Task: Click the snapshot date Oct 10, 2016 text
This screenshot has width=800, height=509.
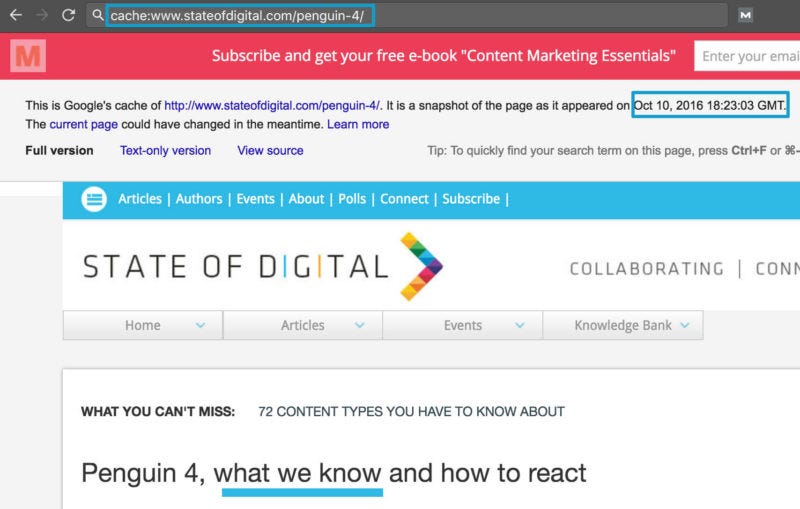Action: (x=710, y=106)
